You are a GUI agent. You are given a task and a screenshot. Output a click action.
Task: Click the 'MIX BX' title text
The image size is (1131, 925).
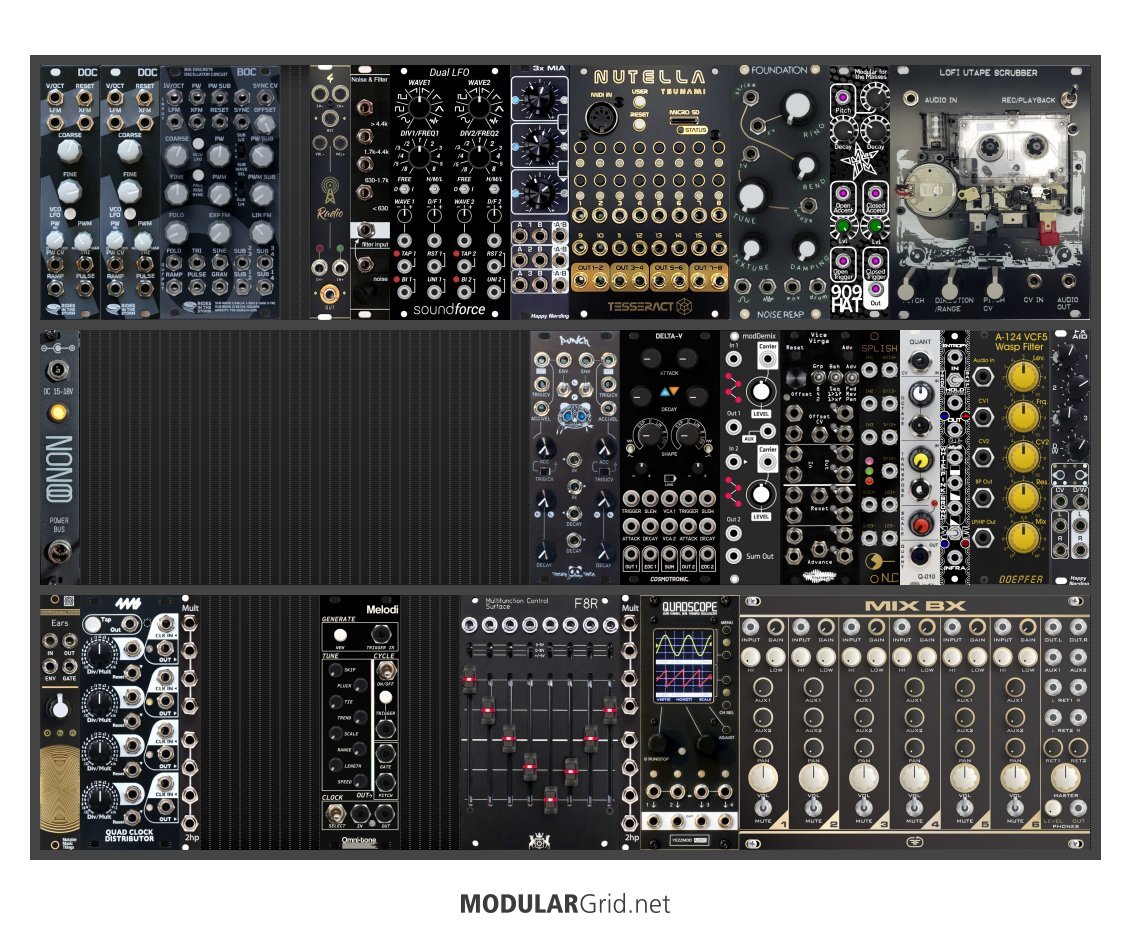[915, 606]
